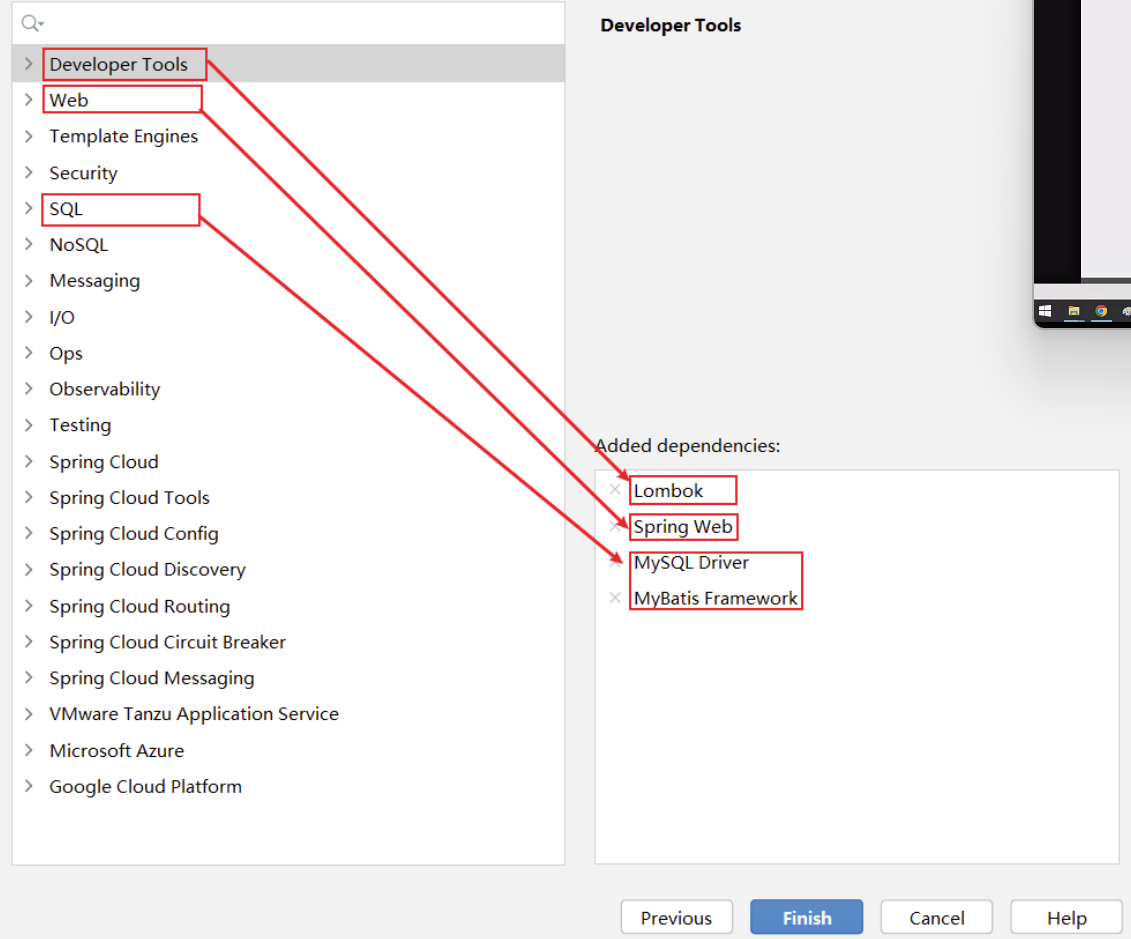Remove MySQL Driver dependency via its X
Image resolution: width=1131 pixels, height=939 pixels.
(615, 562)
